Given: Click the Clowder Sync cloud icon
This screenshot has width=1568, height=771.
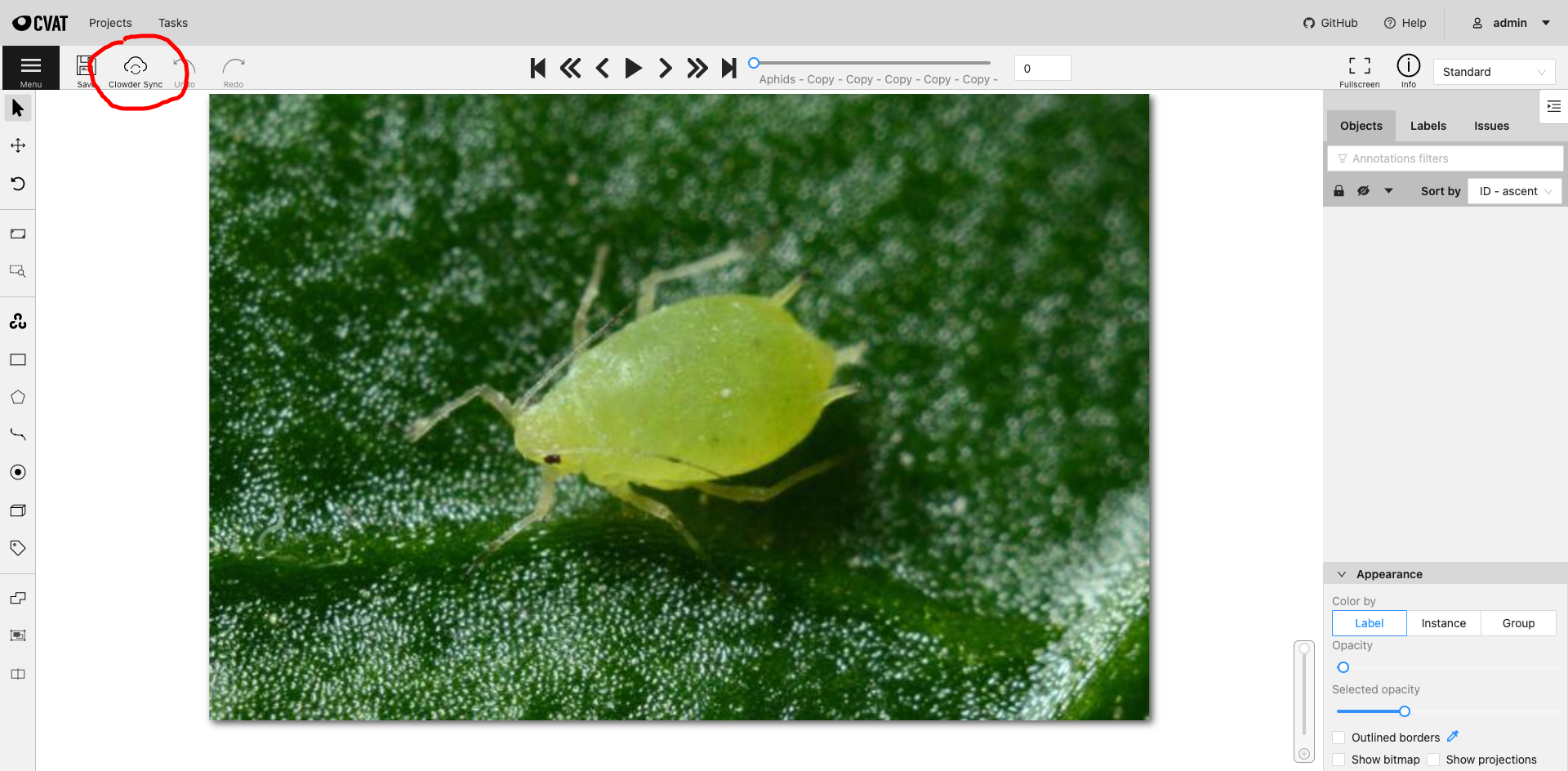Looking at the screenshot, I should point(136,66).
